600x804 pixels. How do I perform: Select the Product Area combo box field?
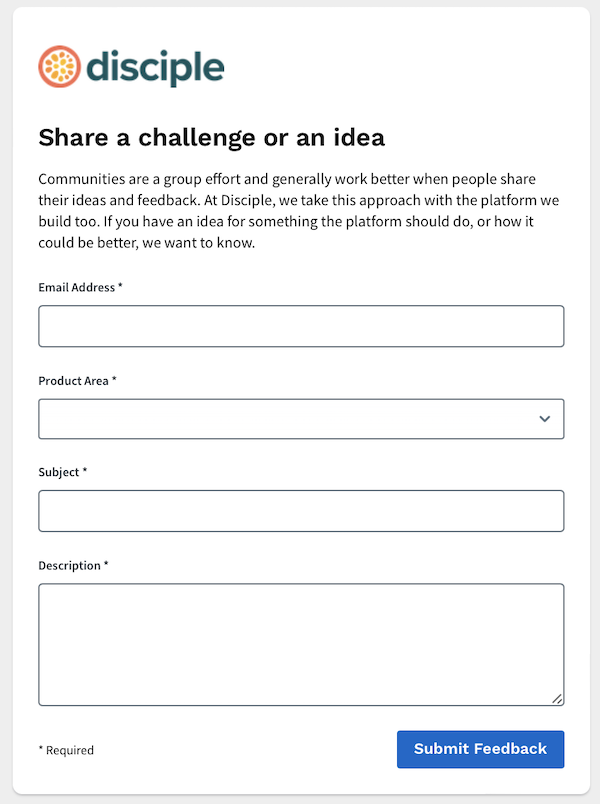tap(301, 419)
